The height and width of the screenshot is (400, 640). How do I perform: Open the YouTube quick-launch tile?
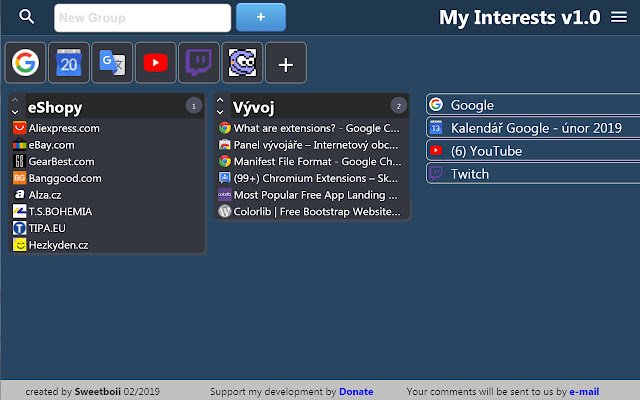point(156,63)
